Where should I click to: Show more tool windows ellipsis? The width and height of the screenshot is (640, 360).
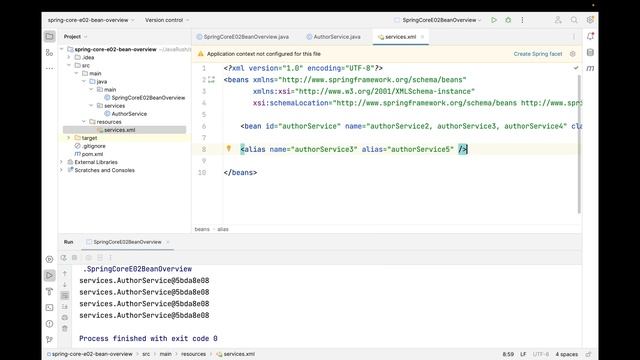pyautogui.click(x=49, y=69)
